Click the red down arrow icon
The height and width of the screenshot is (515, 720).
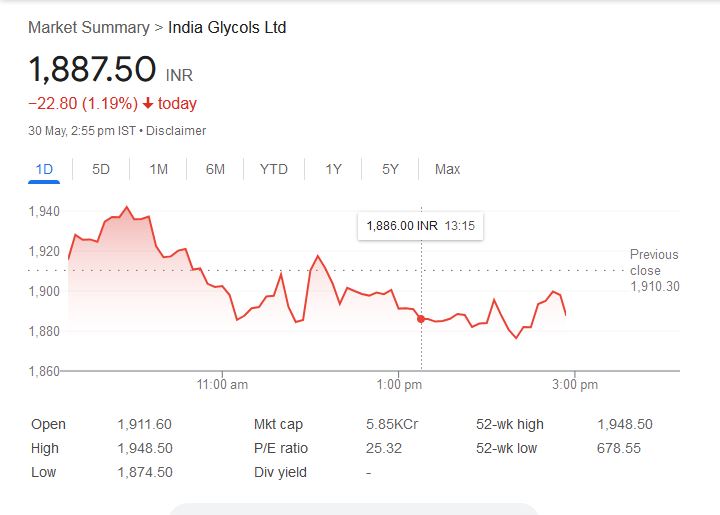(148, 104)
